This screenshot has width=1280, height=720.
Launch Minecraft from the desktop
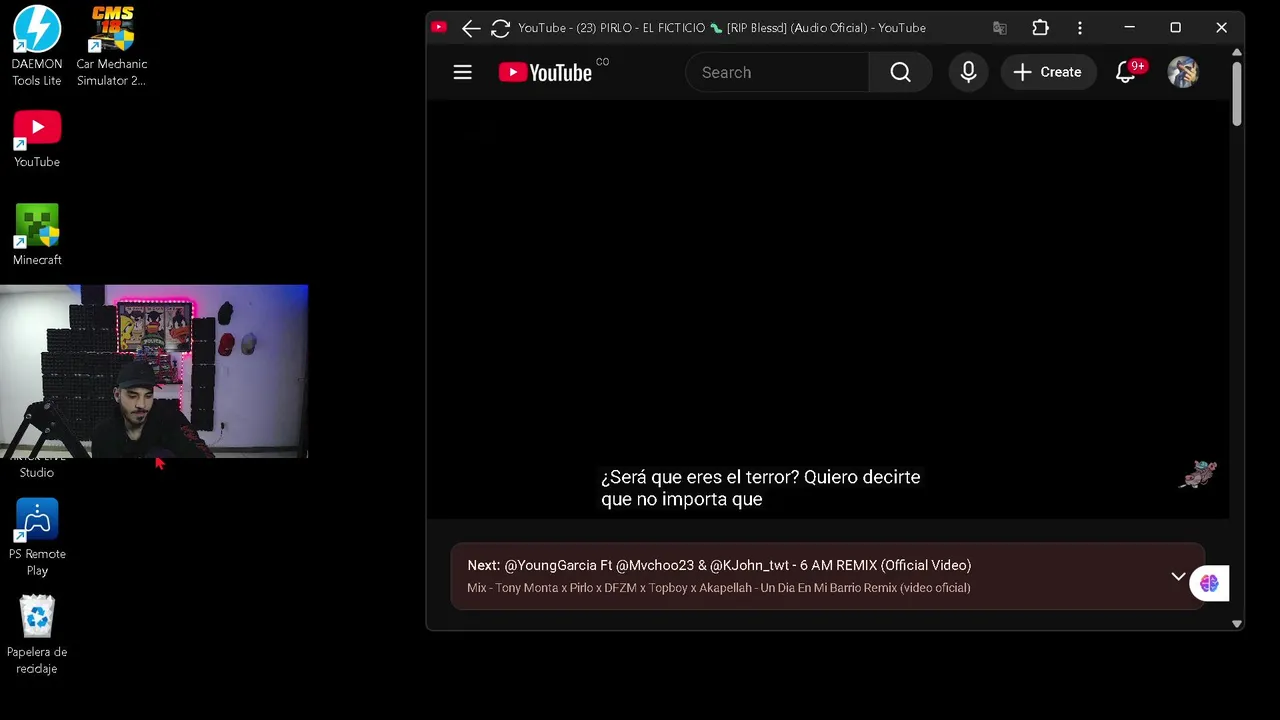[x=37, y=235]
